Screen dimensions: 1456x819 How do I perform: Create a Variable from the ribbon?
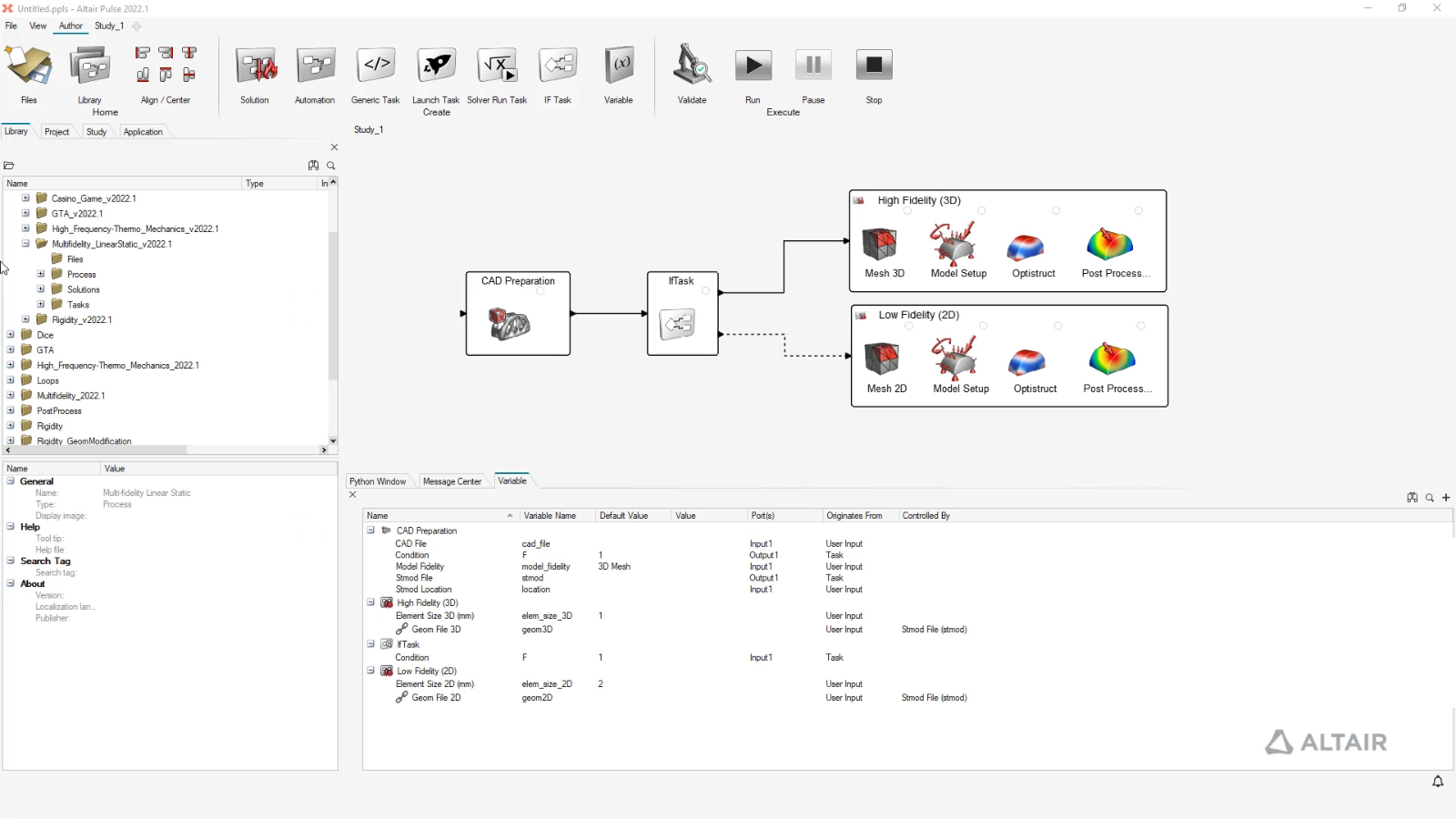click(619, 75)
